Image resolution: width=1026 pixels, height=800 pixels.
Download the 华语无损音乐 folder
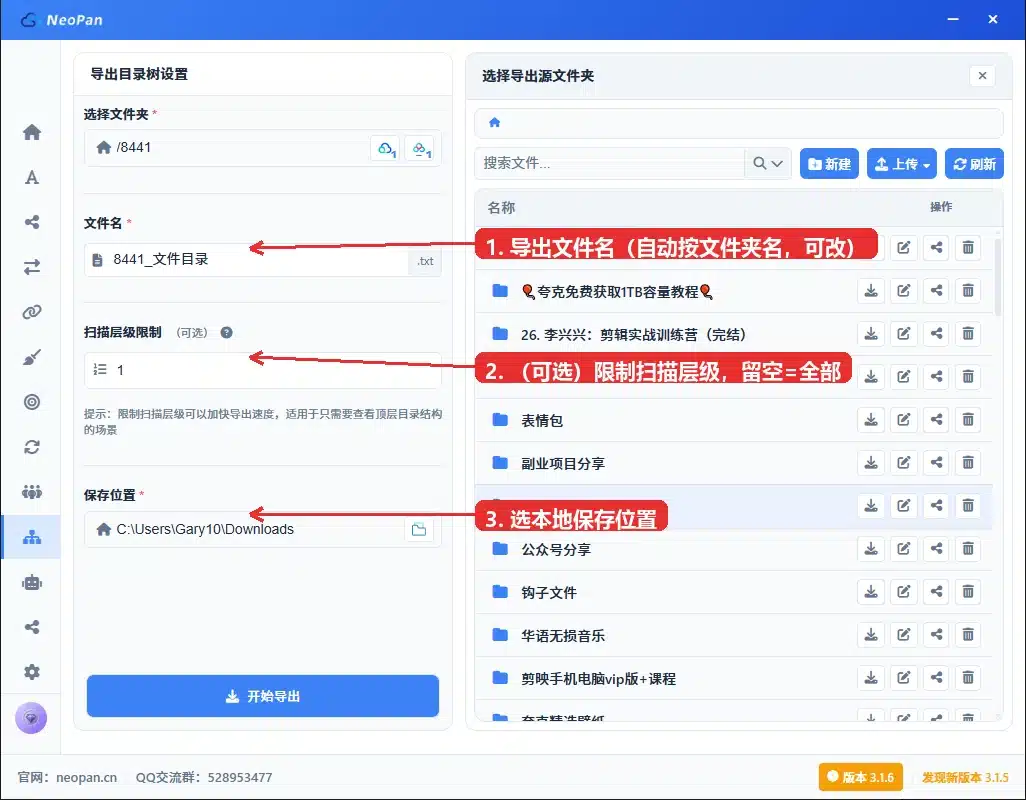(x=871, y=635)
